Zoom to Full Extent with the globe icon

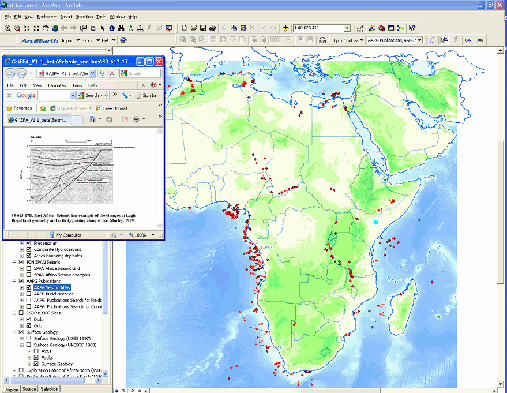55,29
